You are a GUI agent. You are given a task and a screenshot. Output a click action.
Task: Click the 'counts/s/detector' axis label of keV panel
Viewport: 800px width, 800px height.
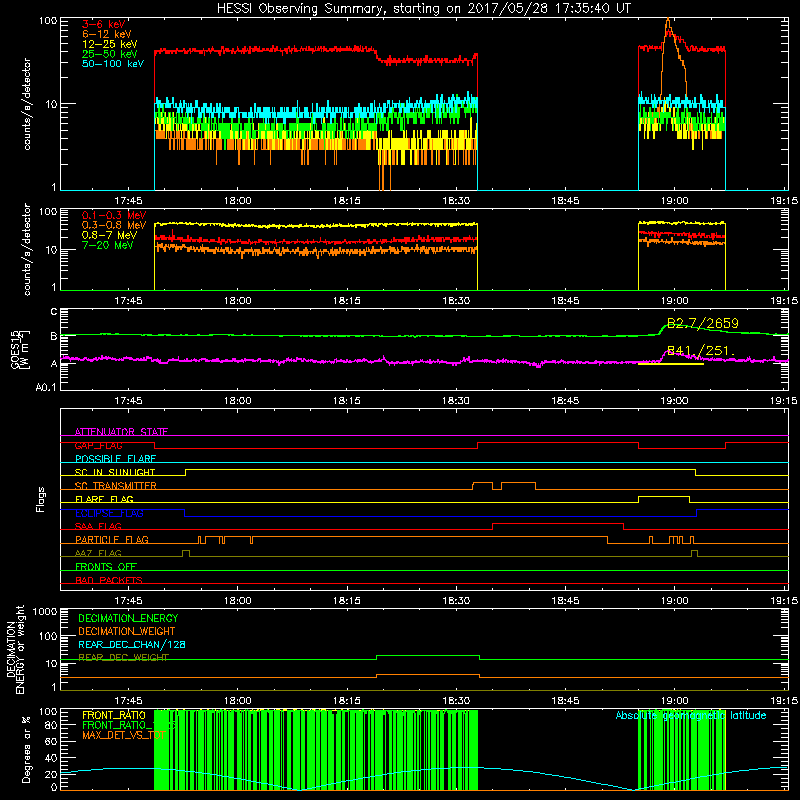[27, 104]
